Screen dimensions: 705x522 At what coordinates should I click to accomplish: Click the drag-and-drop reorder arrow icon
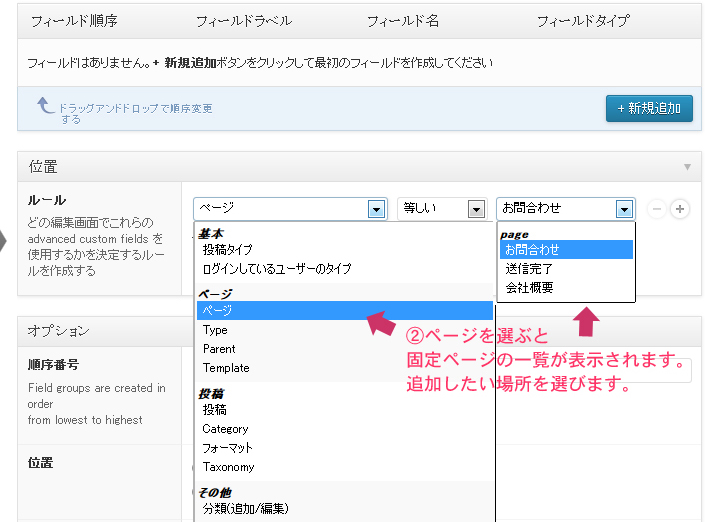coord(45,105)
